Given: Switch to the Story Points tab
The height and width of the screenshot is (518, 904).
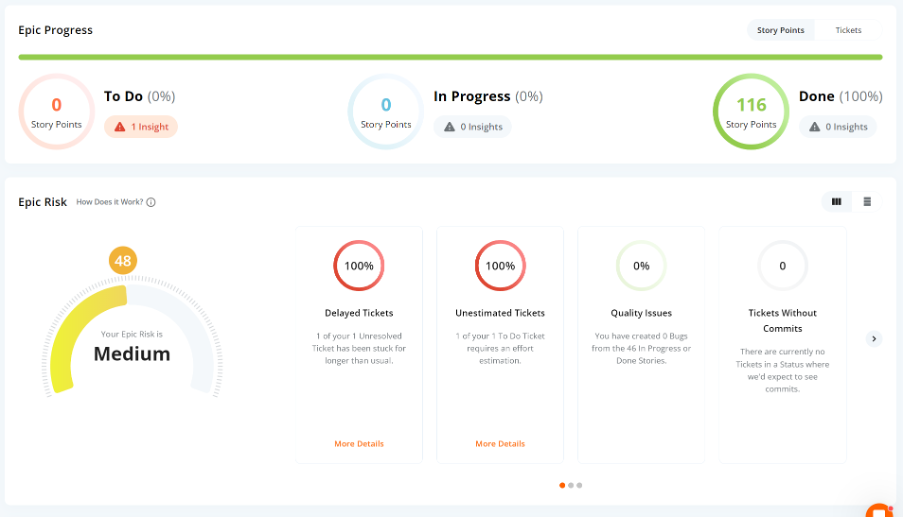Looking at the screenshot, I should pyautogui.click(x=781, y=30).
